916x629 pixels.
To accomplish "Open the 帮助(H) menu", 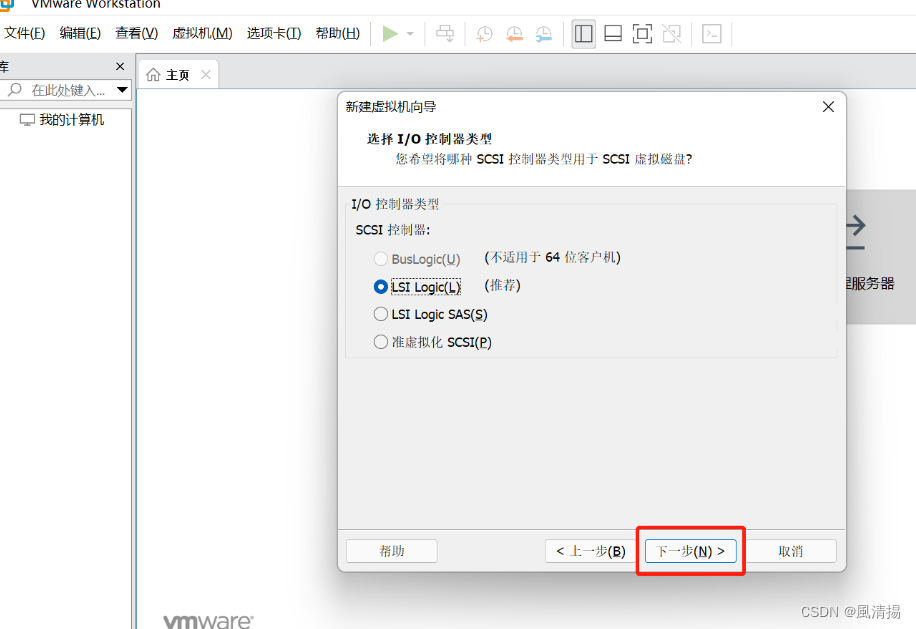I will coord(338,33).
